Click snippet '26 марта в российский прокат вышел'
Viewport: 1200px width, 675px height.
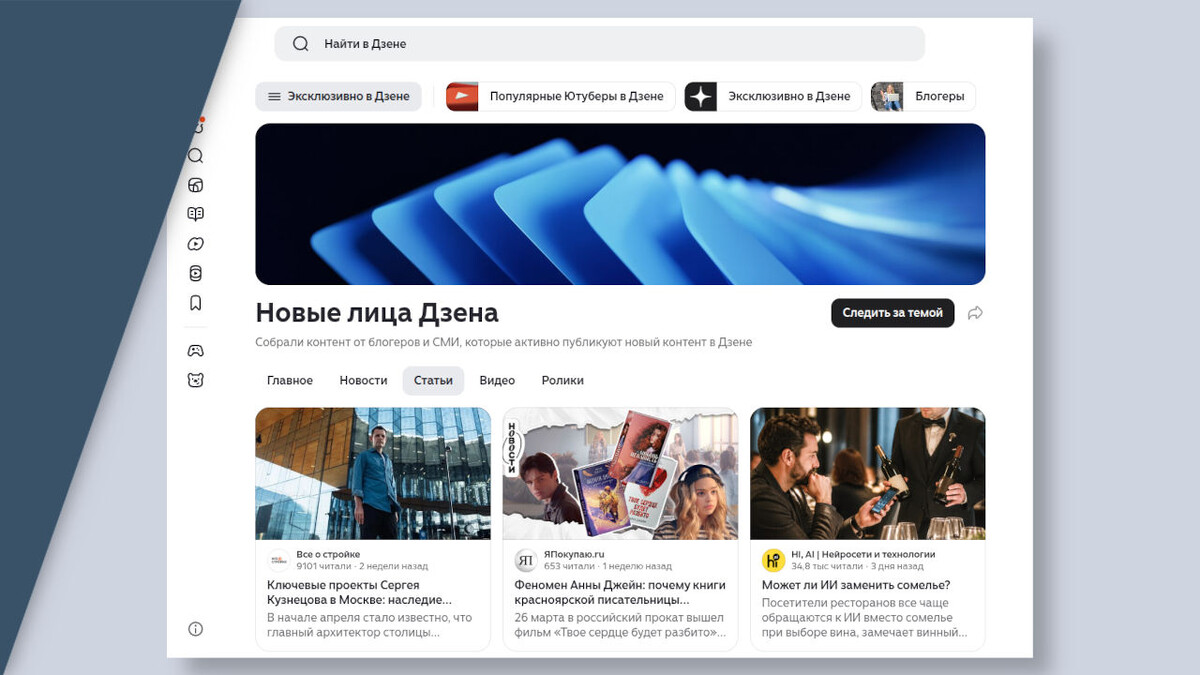pos(620,625)
